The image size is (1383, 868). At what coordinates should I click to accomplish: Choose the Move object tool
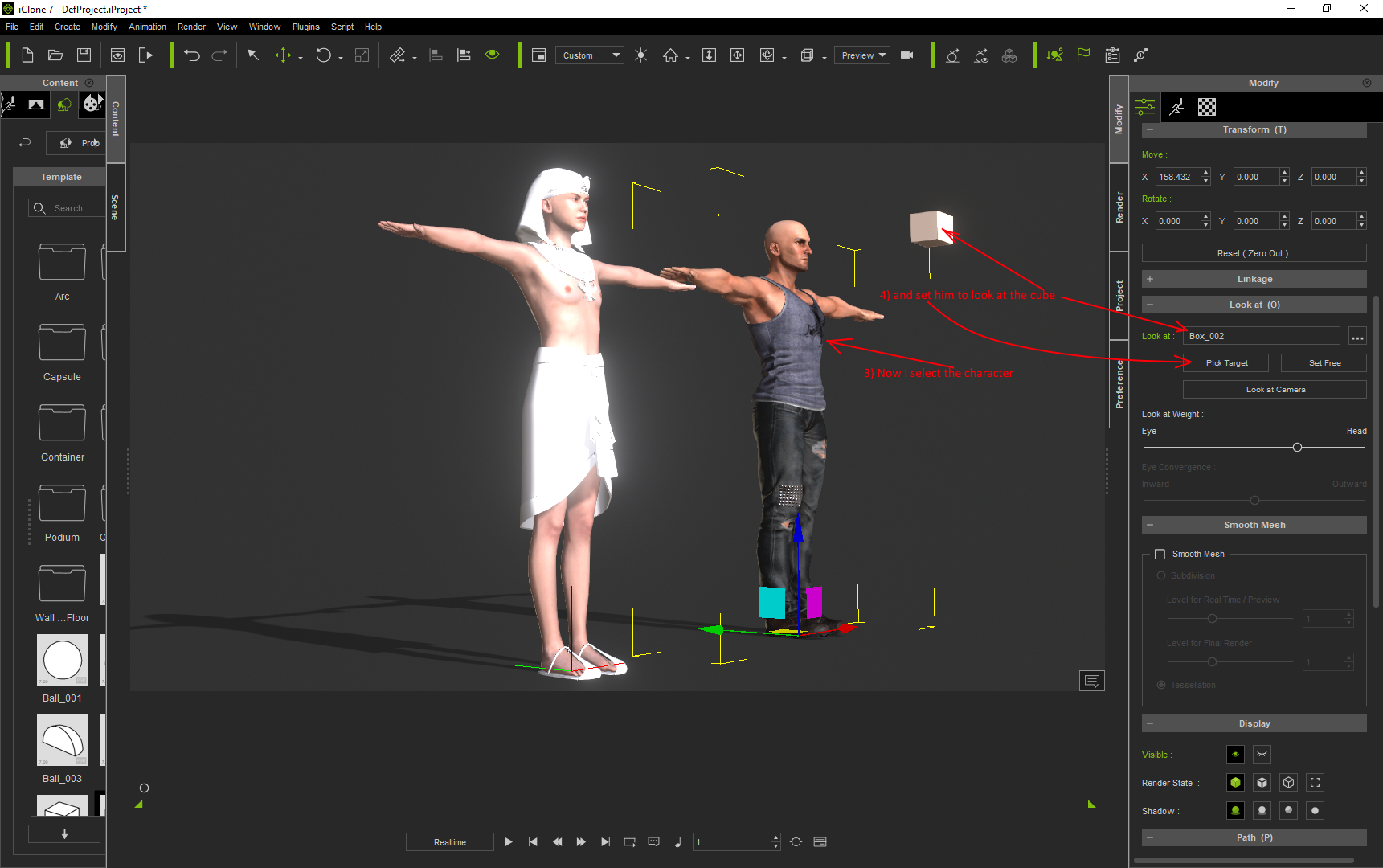(x=283, y=55)
